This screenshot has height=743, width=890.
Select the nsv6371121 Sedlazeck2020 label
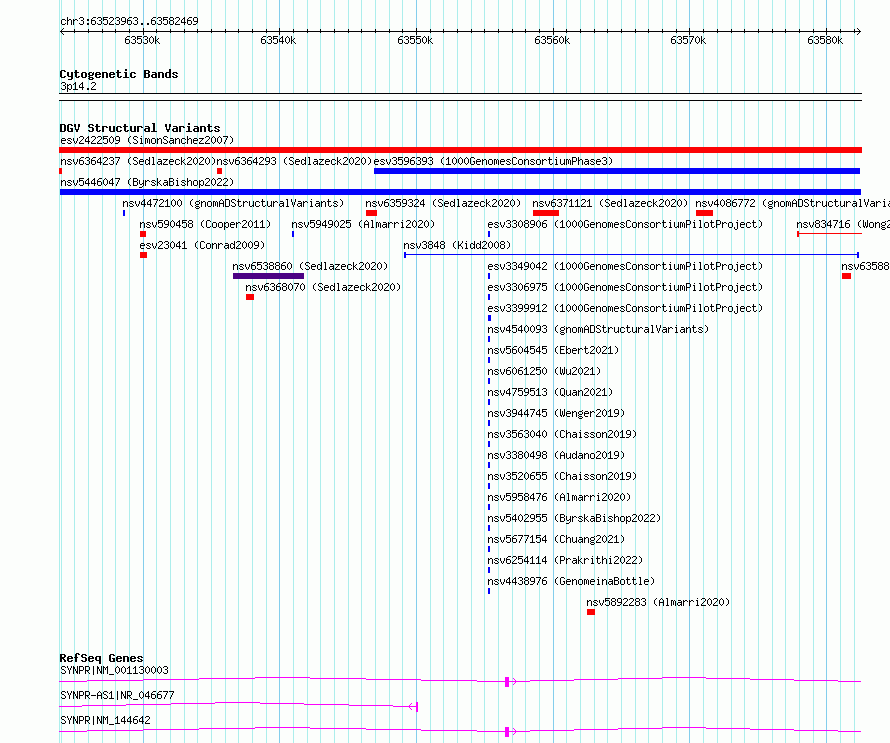pos(610,203)
